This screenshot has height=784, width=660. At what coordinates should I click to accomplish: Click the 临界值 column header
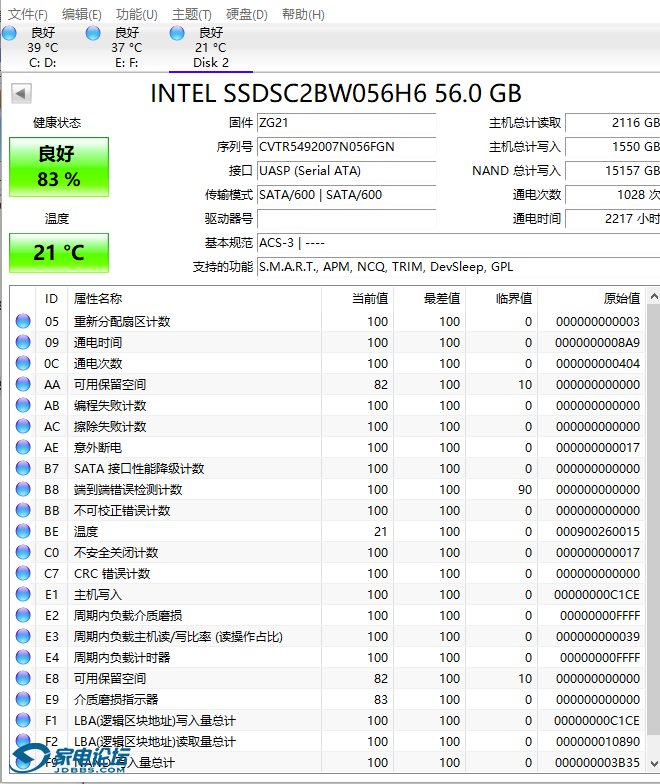pos(502,298)
